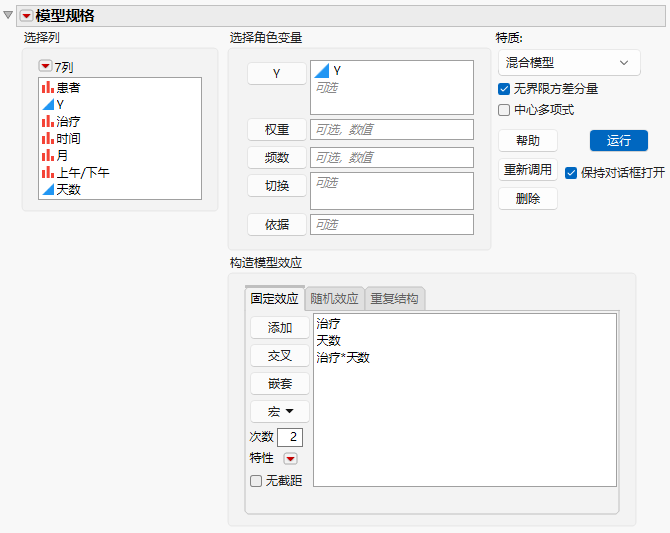Select the 患者 column in column list
Screen dimensions: 670x533
click(68, 88)
